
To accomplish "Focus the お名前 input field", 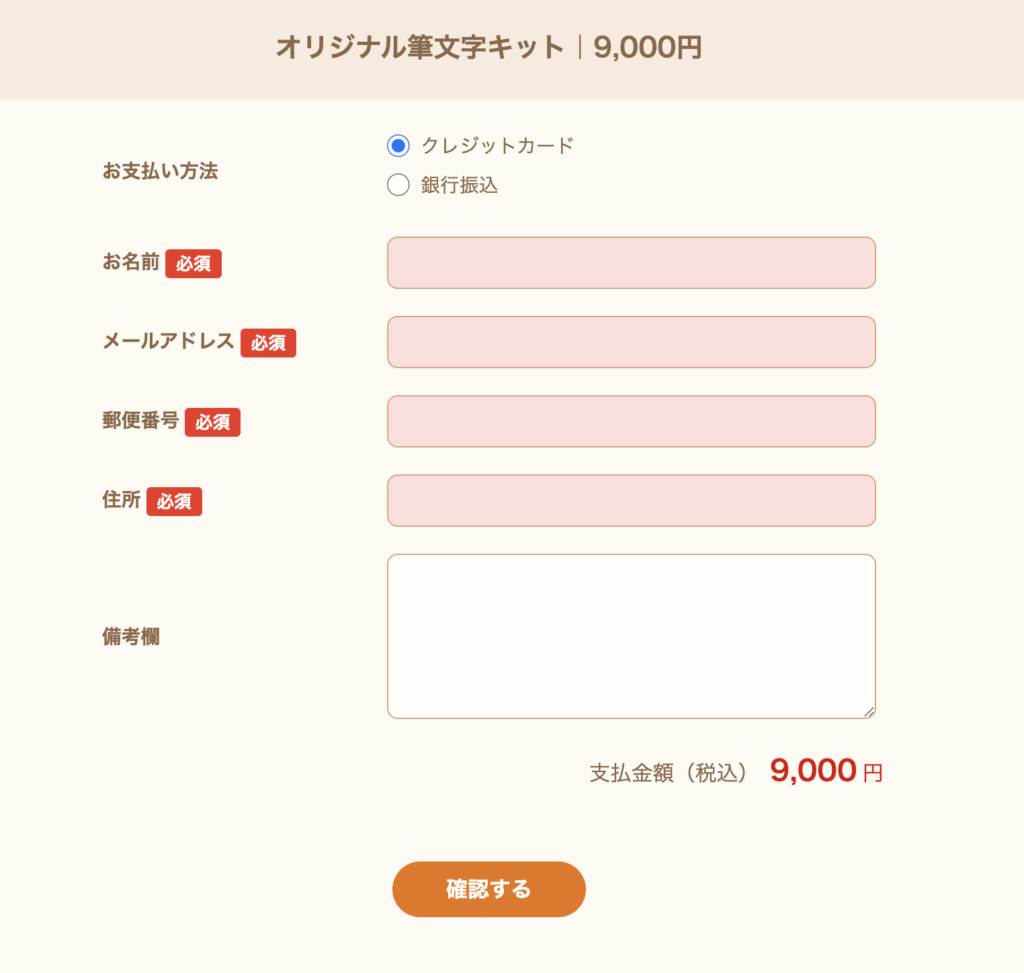I will tap(631, 263).
